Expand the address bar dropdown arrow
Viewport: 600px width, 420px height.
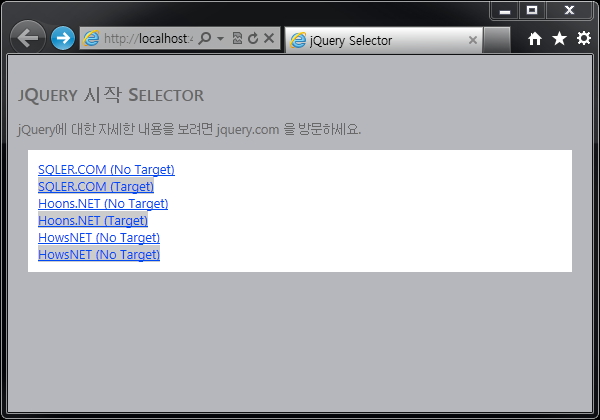220,38
